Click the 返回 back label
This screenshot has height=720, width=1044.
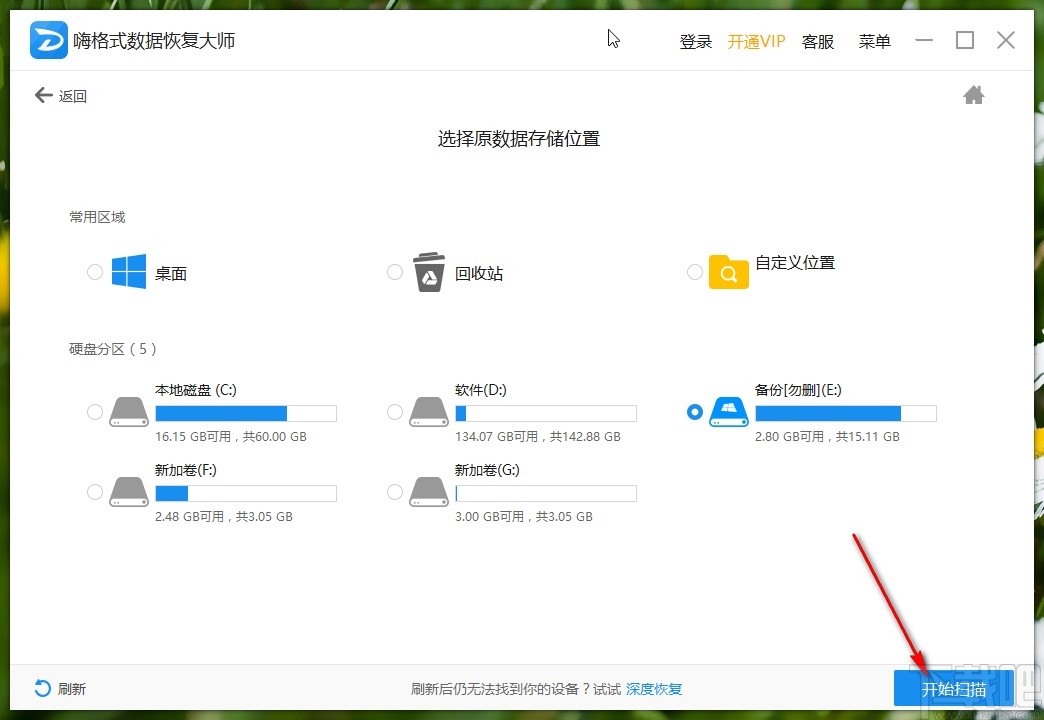click(73, 96)
